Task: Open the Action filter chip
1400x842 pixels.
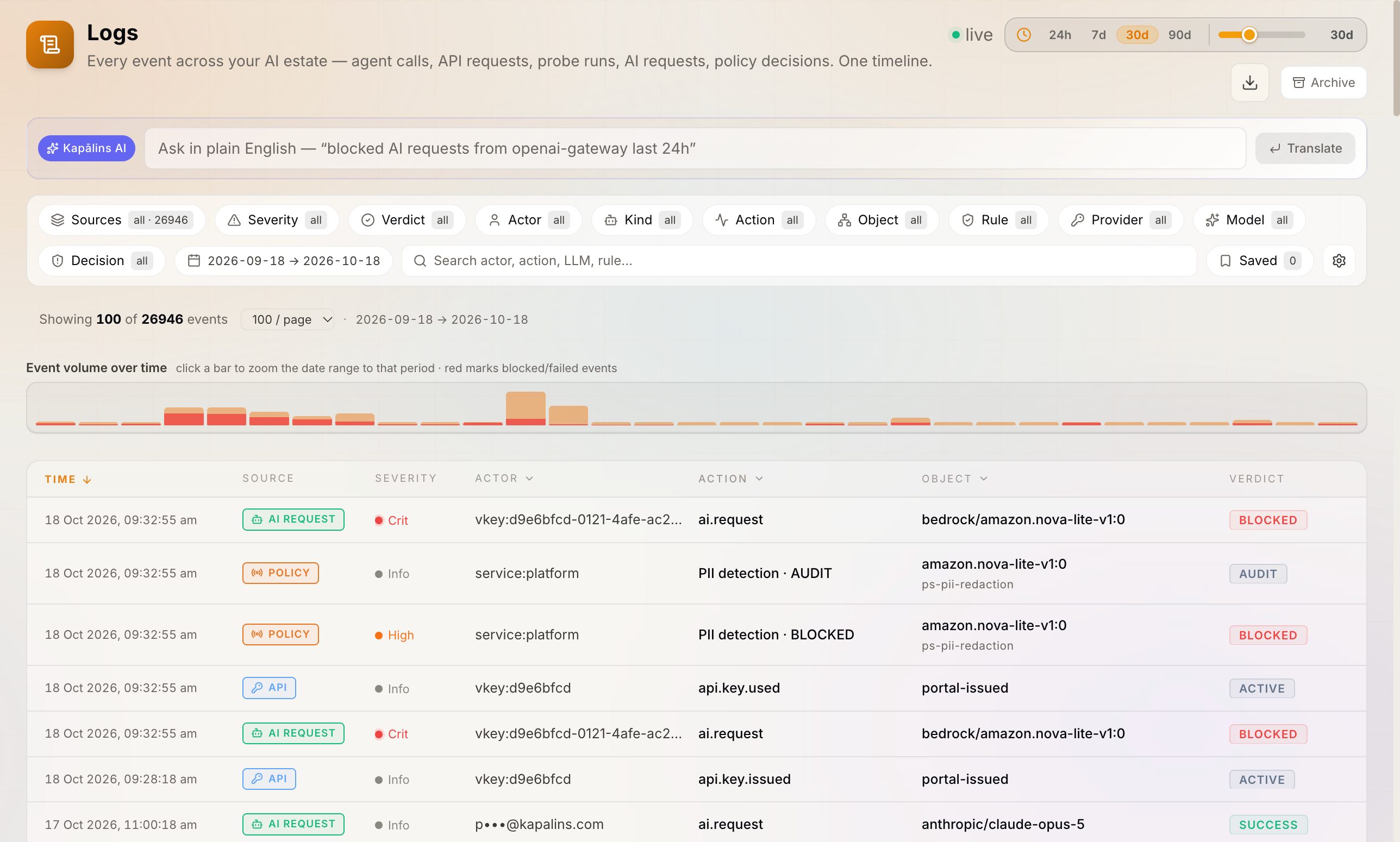Action: 759,219
